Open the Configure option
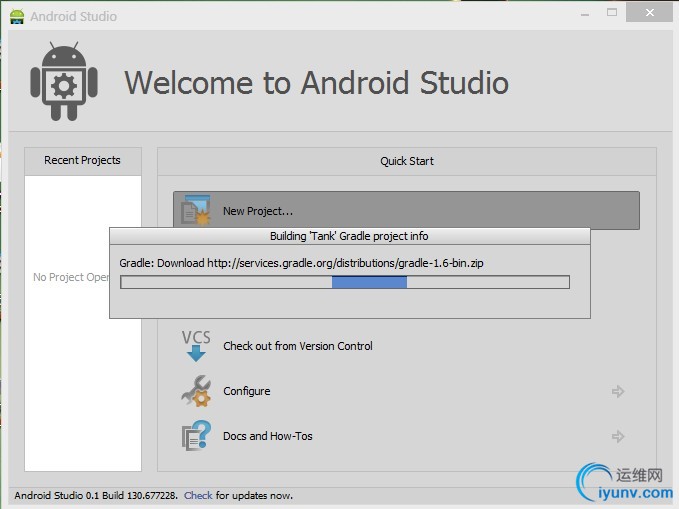 pyautogui.click(x=247, y=391)
